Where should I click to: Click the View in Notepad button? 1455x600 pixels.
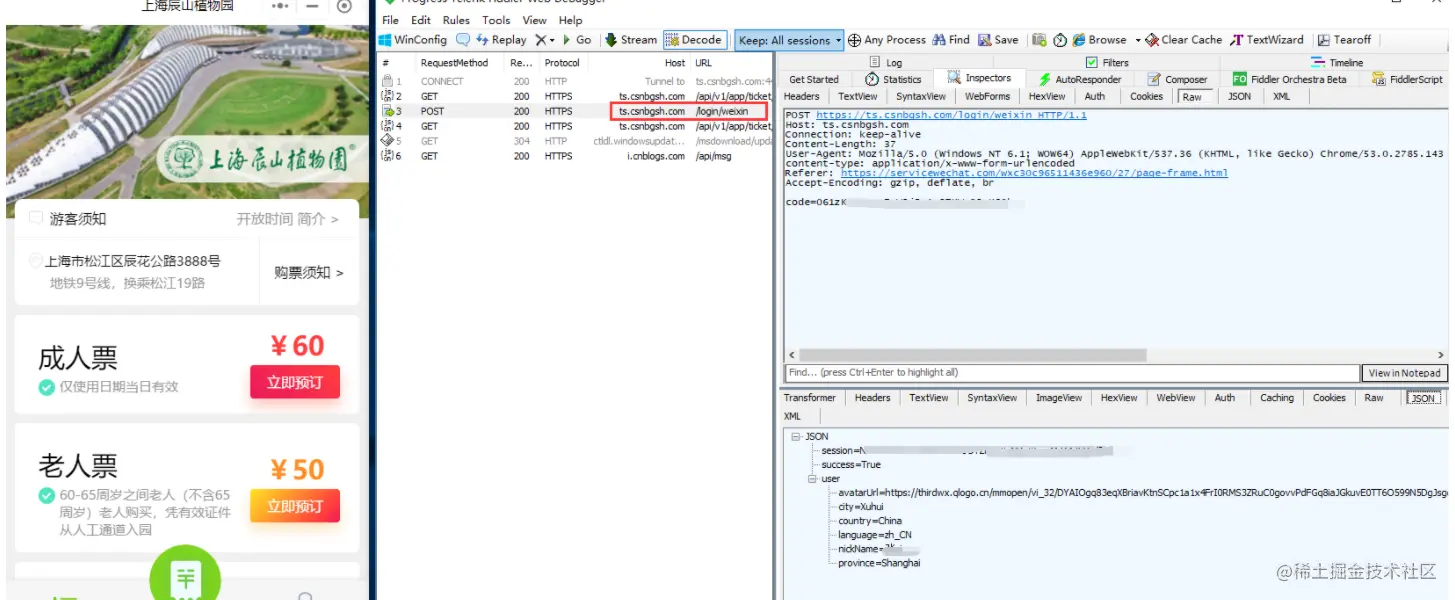(1404, 373)
